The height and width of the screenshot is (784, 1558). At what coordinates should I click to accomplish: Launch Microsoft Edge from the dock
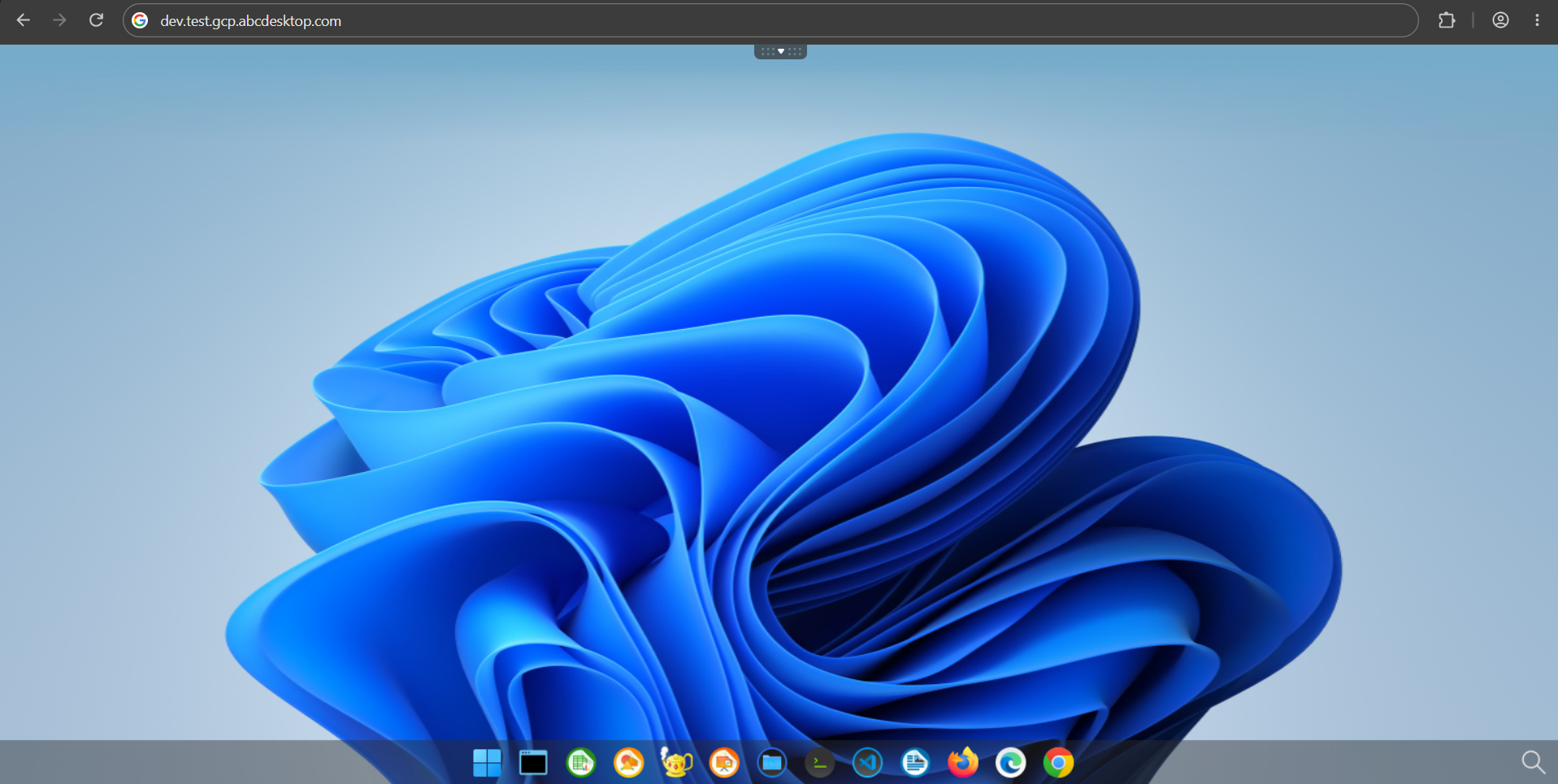click(1010, 763)
